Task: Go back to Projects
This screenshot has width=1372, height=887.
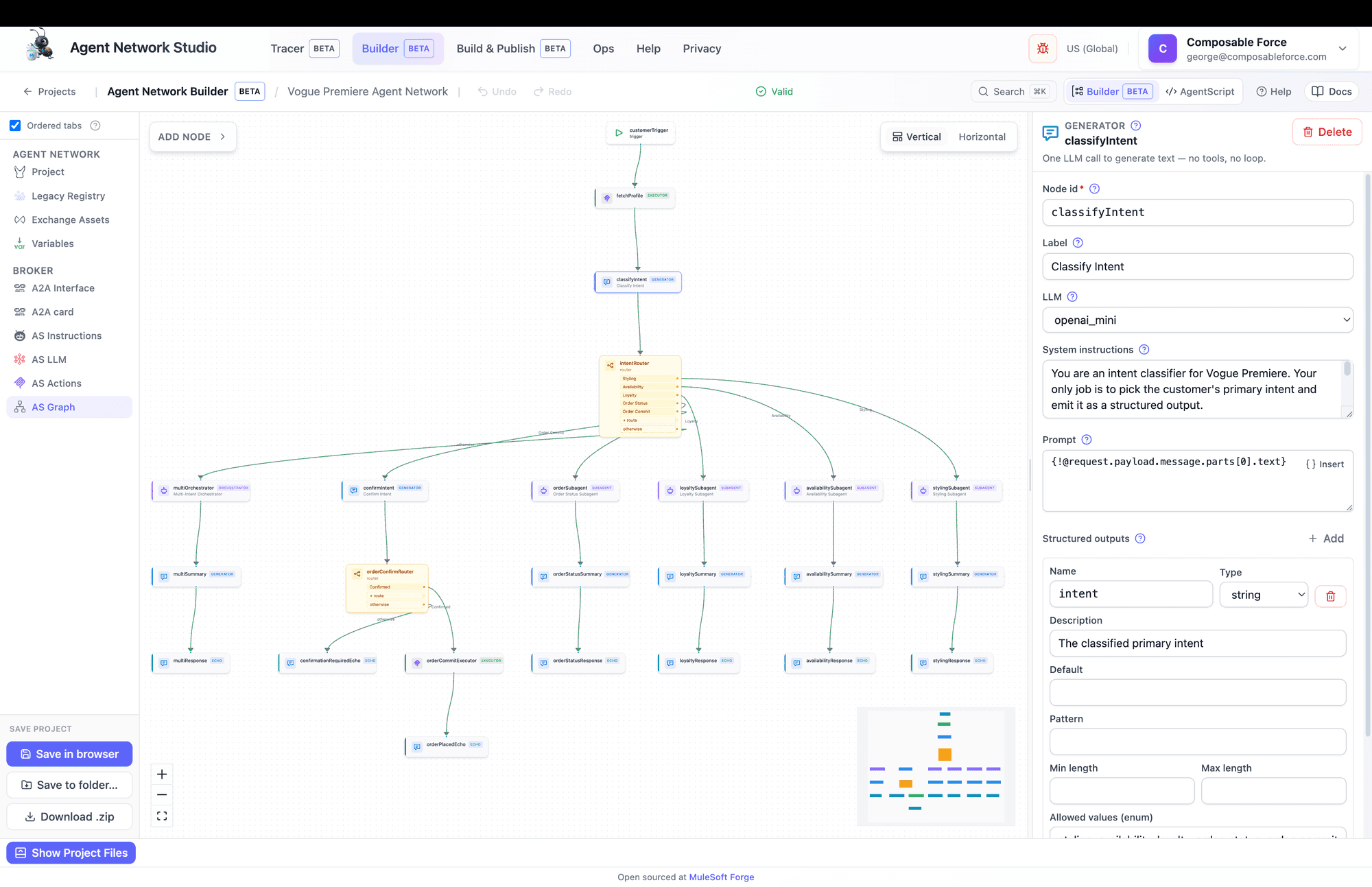Action: coord(49,91)
